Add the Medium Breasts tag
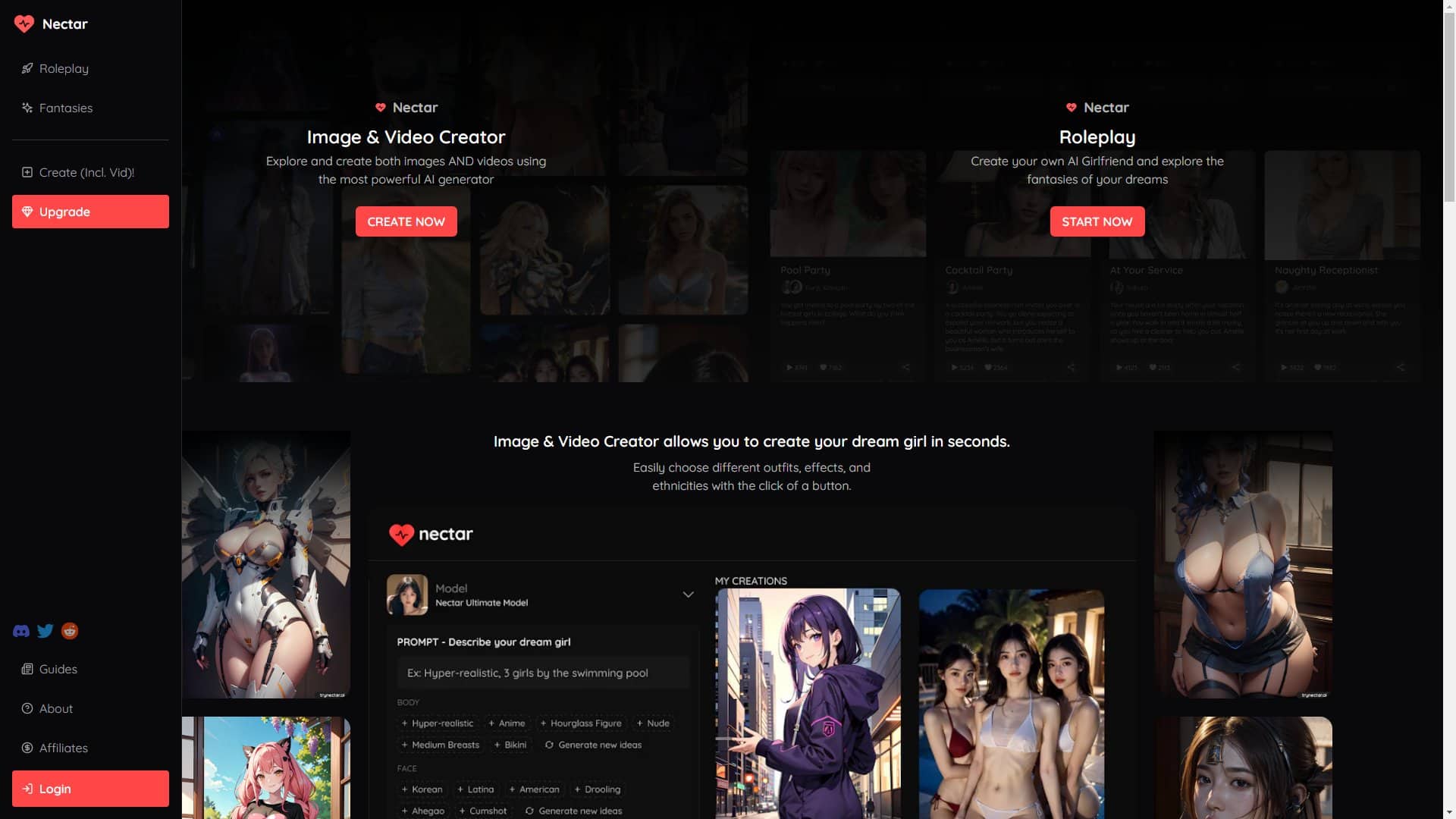The image size is (1456, 819). click(x=441, y=745)
